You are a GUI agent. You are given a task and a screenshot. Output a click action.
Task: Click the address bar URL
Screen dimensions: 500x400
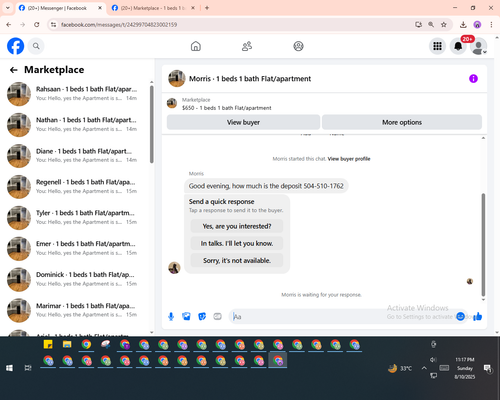click(x=119, y=25)
